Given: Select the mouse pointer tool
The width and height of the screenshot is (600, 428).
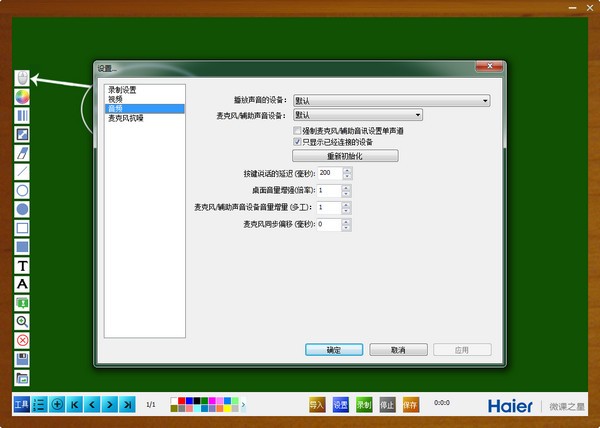Looking at the screenshot, I should 22,78.
